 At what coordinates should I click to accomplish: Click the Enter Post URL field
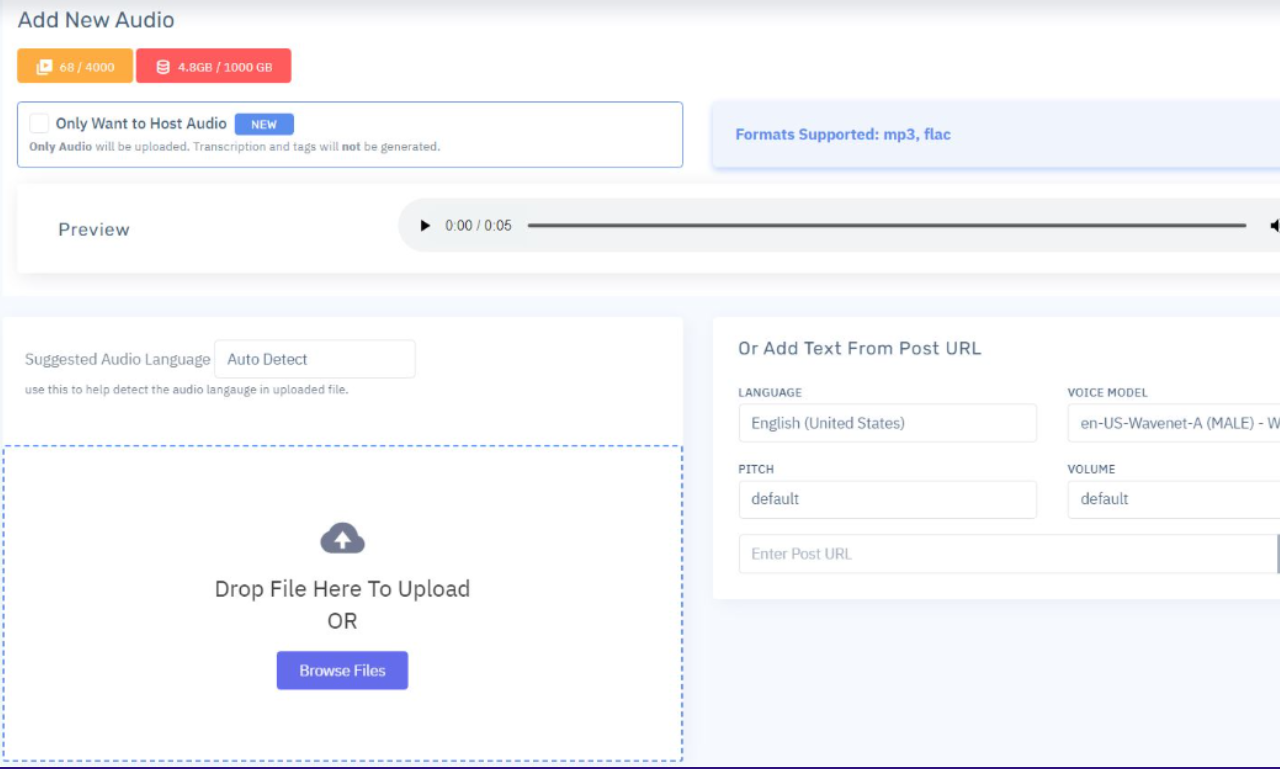(x=1008, y=554)
